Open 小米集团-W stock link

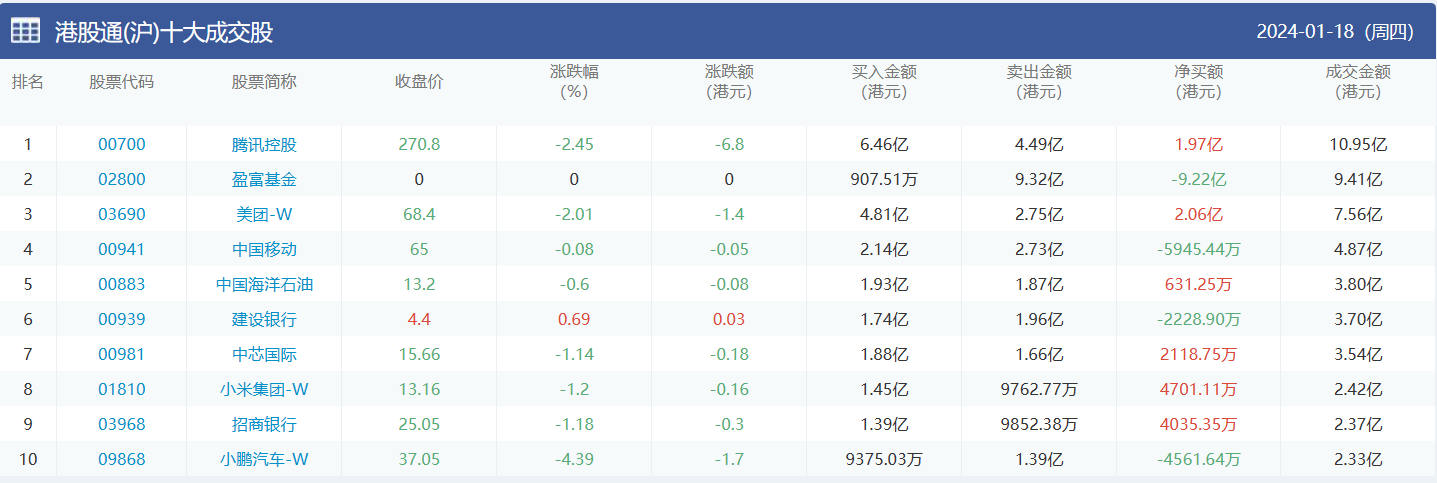264,389
